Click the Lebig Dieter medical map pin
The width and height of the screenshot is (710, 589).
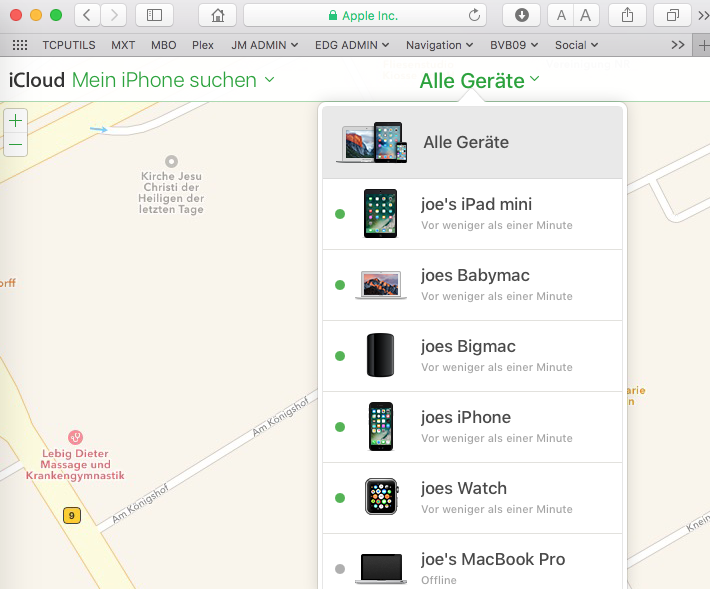[75, 437]
